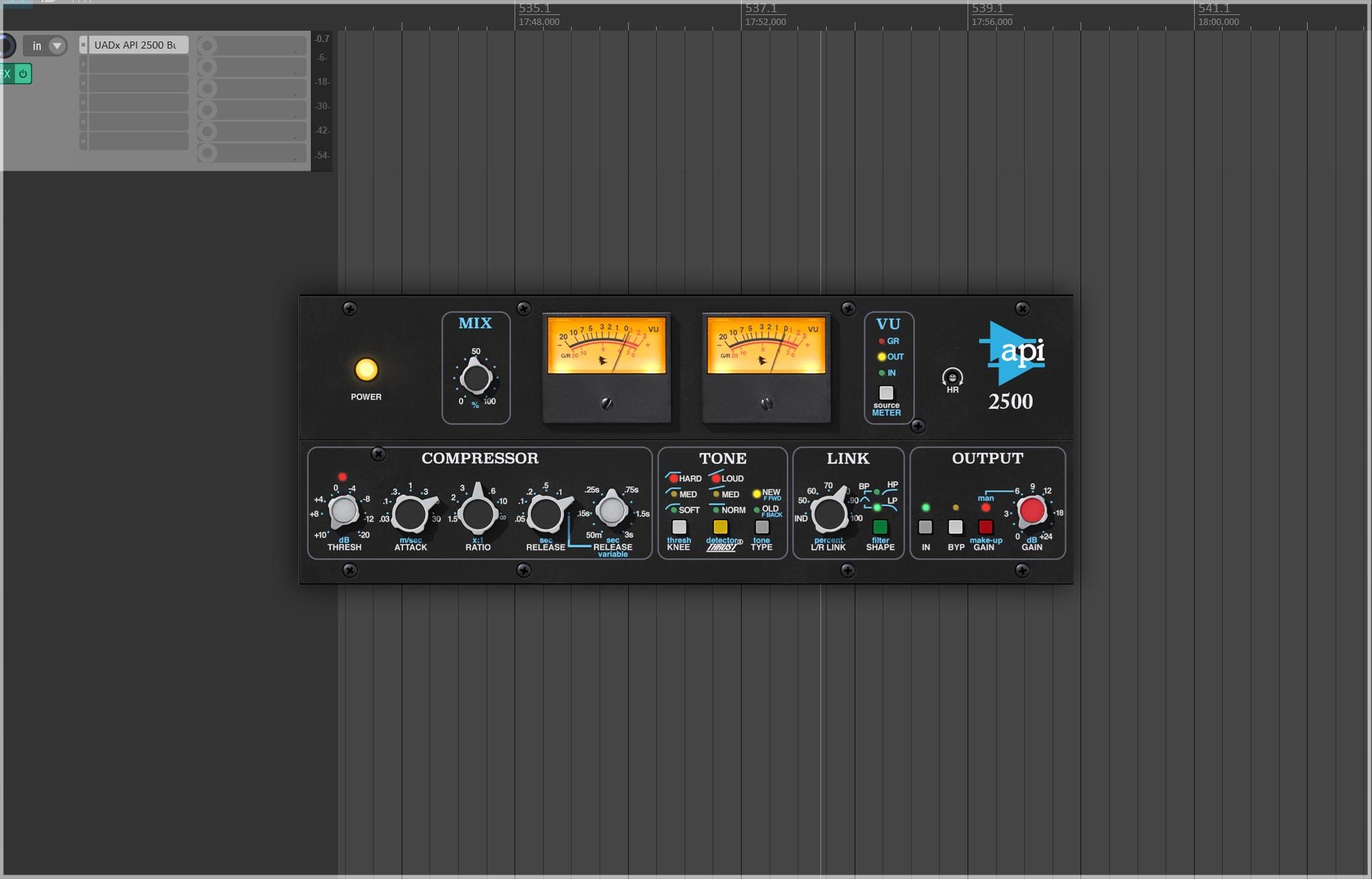Click the third send knob icon

[x=207, y=89]
